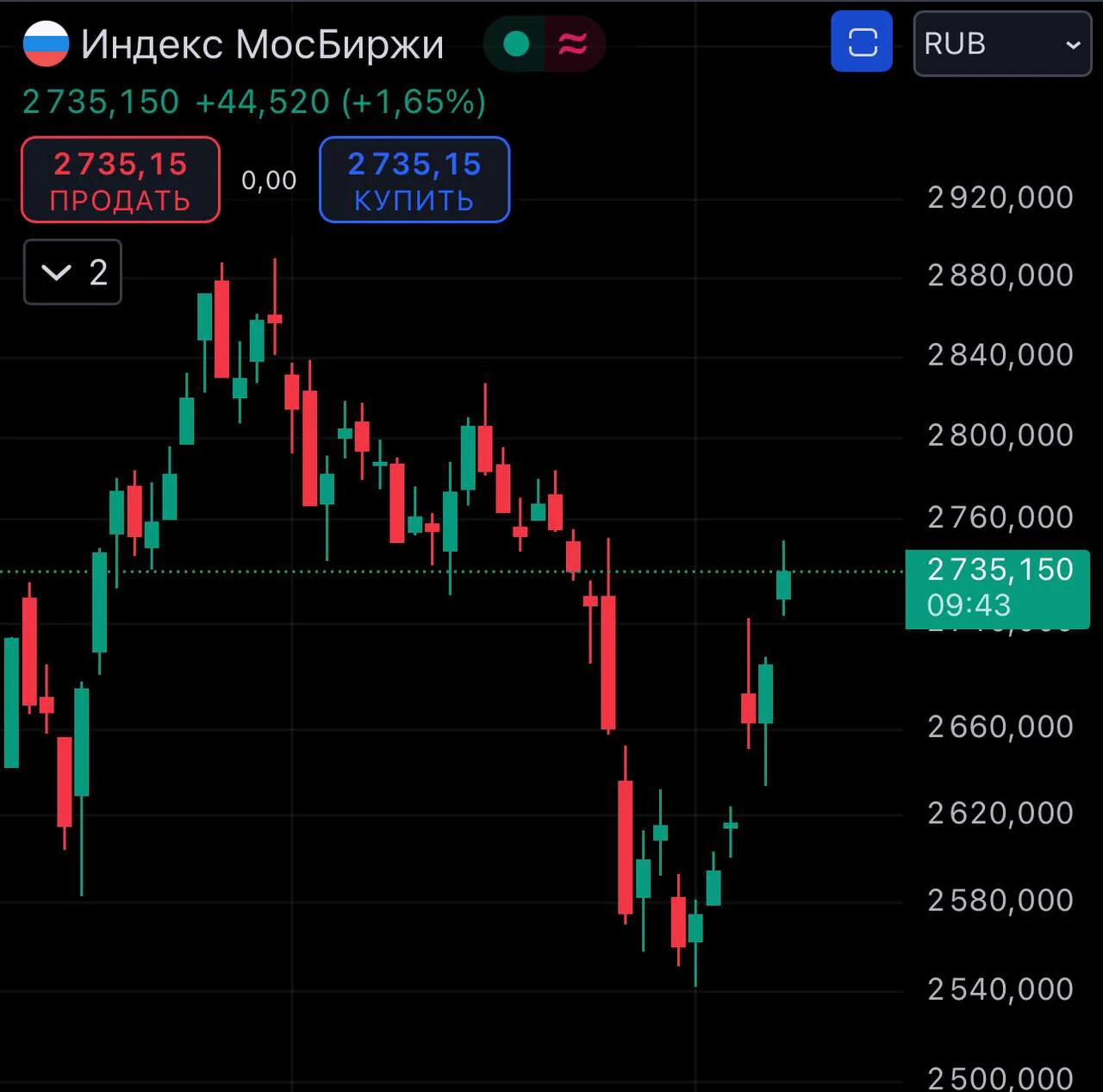Click the 0,00 spread value
The width and height of the screenshot is (1103, 1092).
pyautogui.click(x=269, y=181)
